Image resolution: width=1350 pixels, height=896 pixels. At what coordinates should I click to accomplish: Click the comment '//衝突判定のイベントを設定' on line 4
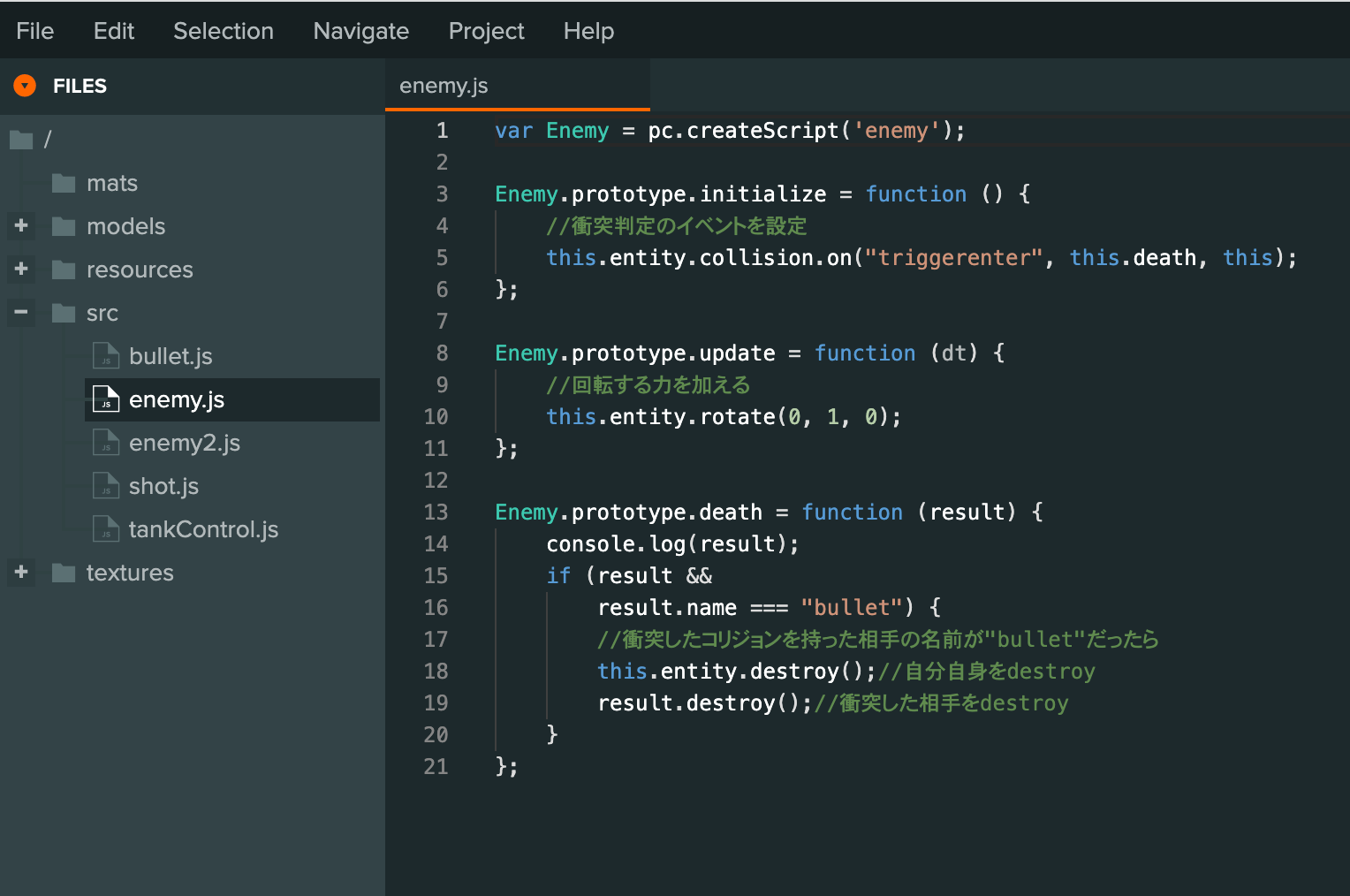(x=677, y=226)
